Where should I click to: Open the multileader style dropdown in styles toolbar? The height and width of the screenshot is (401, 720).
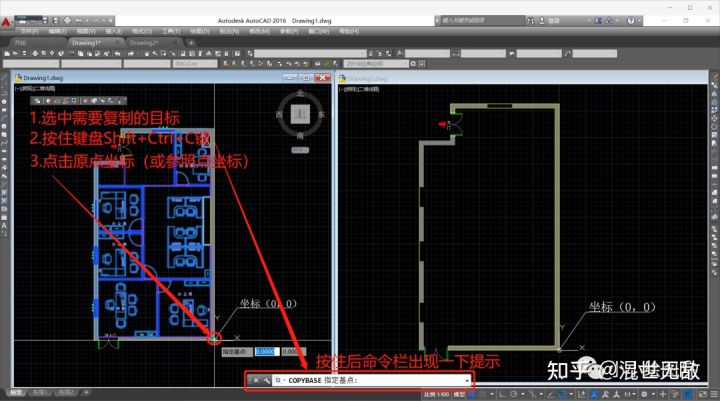pos(595,53)
